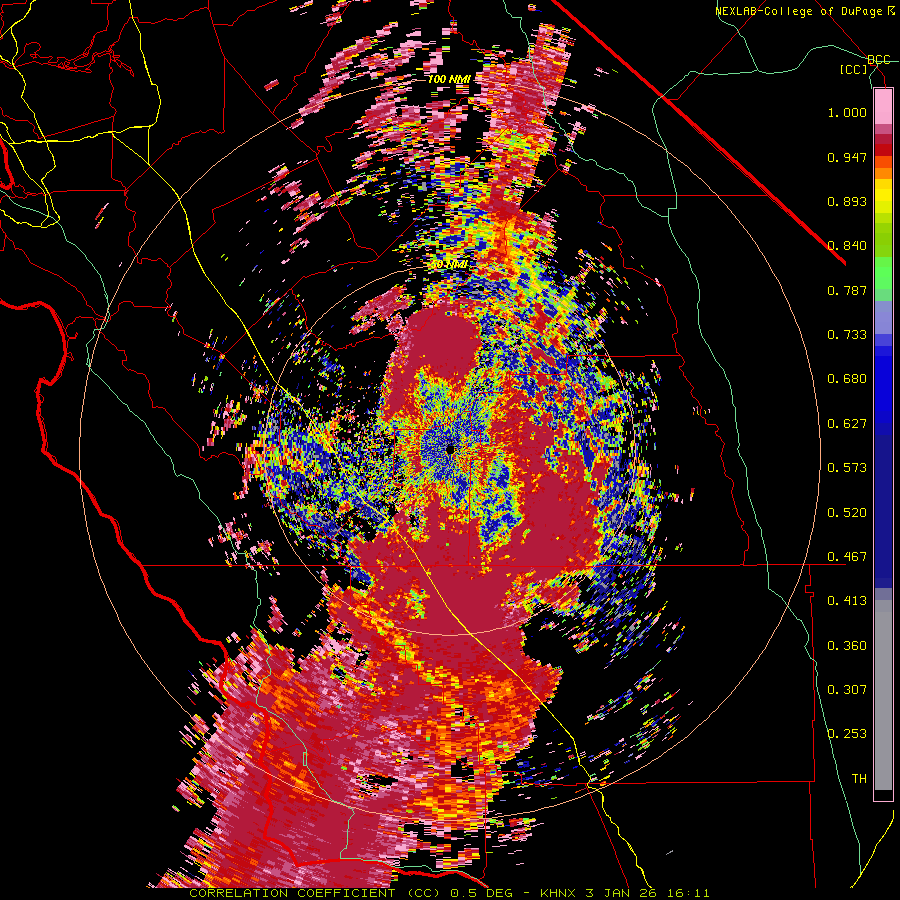
Task: Click the TH threshold label in legend
Action: (x=859, y=779)
